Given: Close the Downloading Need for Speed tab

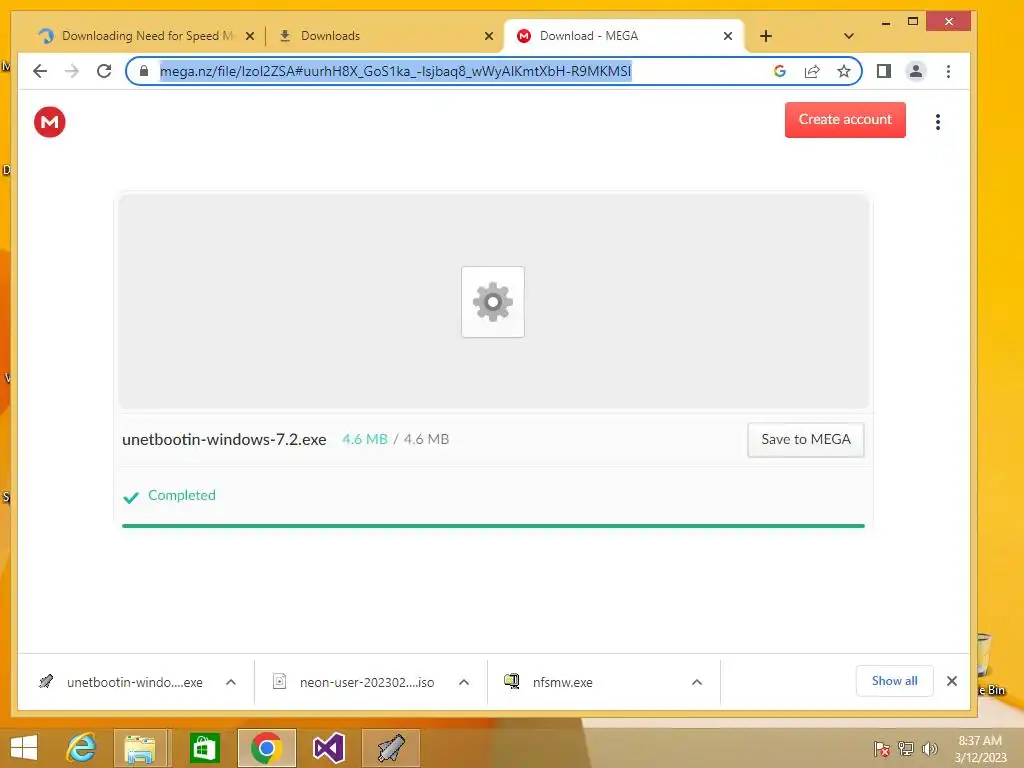Looking at the screenshot, I should [x=249, y=36].
